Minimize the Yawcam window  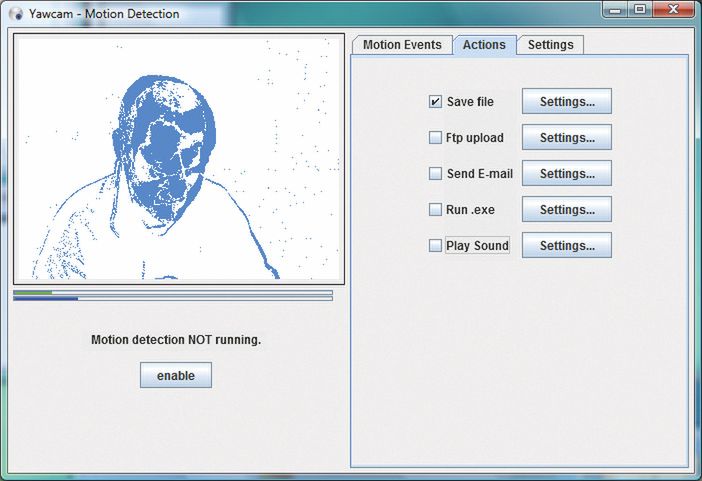tap(616, 9)
